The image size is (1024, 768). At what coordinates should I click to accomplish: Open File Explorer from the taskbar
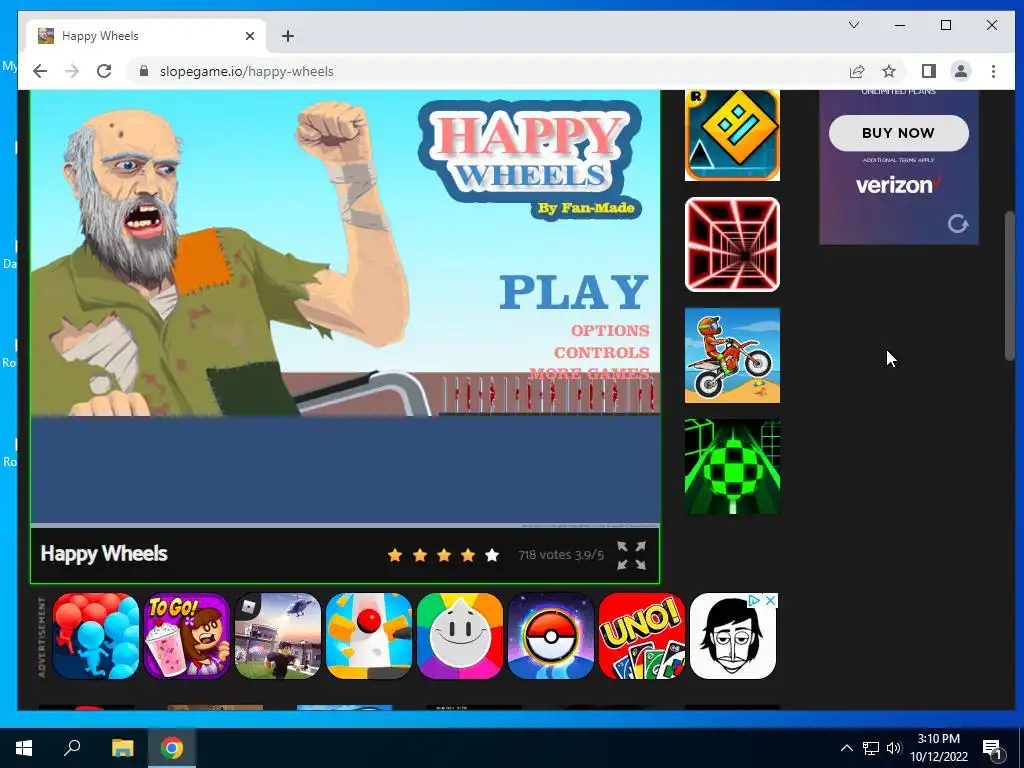[122, 748]
